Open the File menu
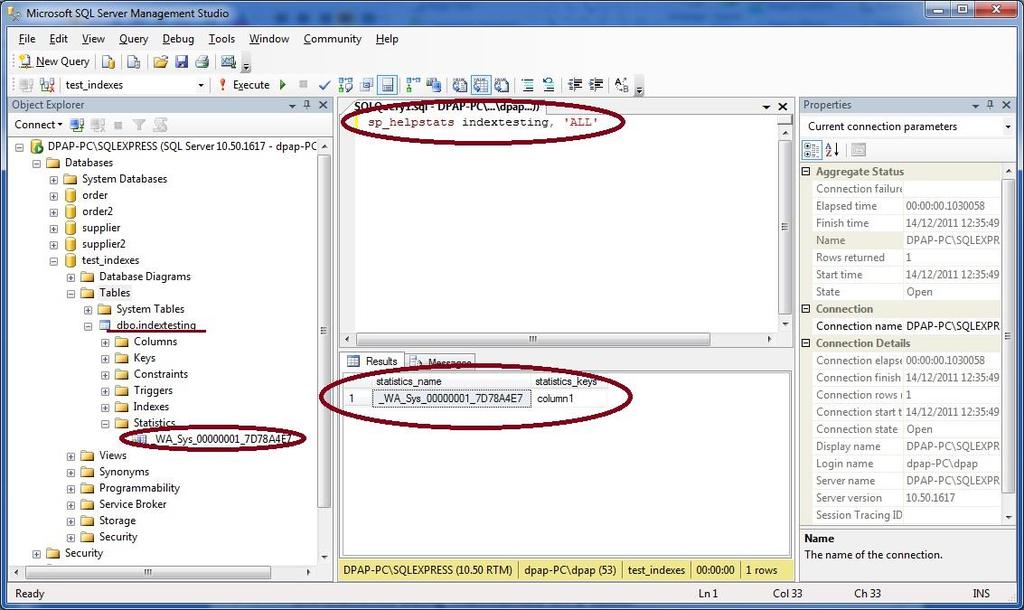Screen dimensions: 1024x610 pos(27,39)
